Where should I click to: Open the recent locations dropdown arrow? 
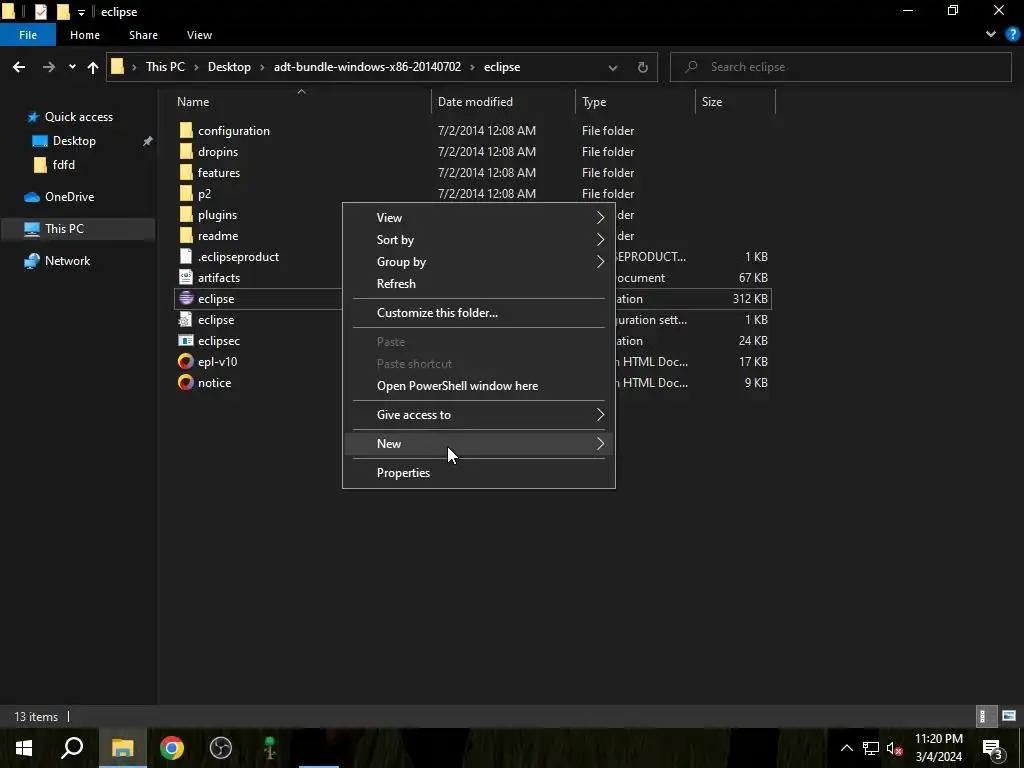tap(72, 67)
